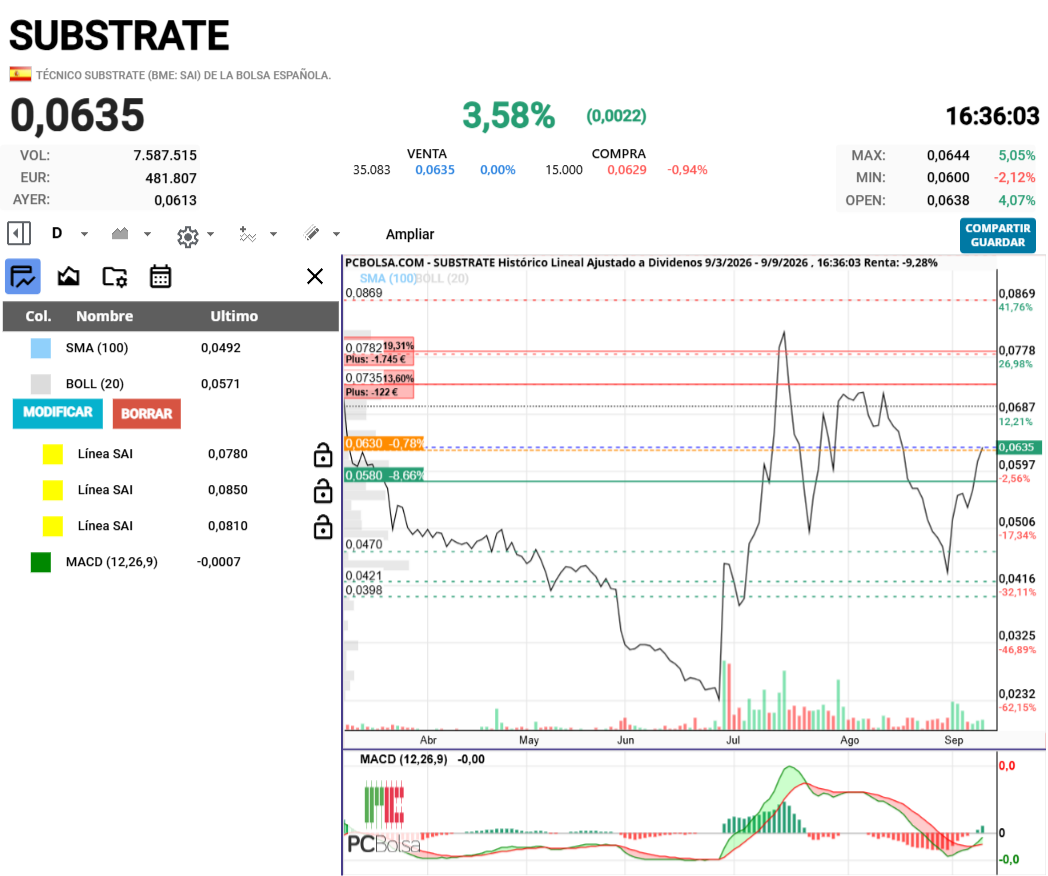Expand the D timeframe dropdown arrow
Screen dimensions: 1048x876
pyautogui.click(x=84, y=234)
